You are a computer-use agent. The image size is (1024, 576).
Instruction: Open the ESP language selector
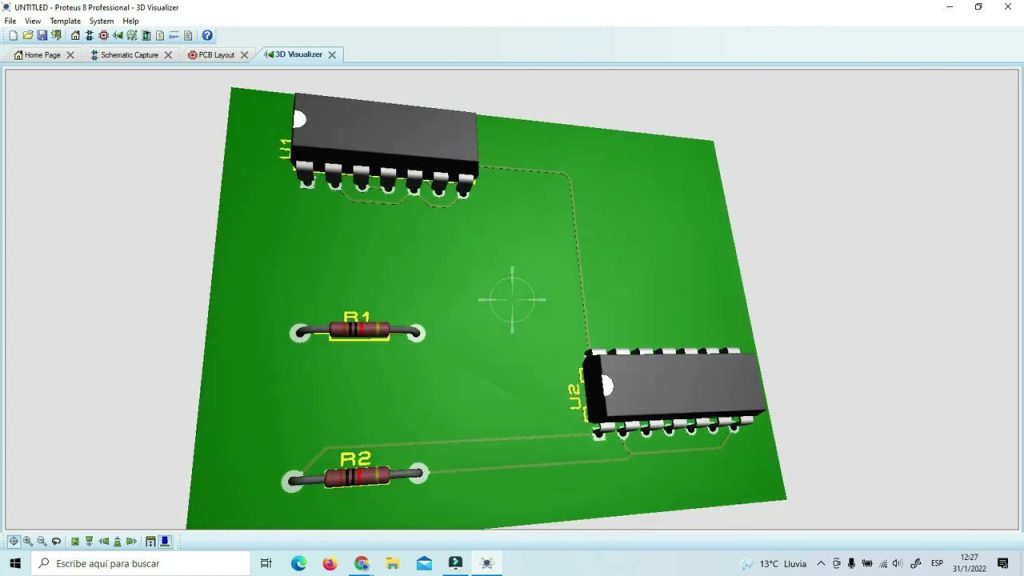(937, 563)
